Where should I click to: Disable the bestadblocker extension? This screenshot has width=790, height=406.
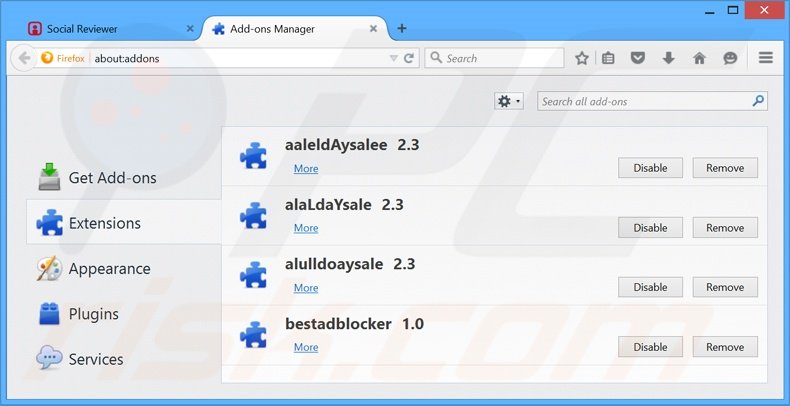[x=650, y=347]
